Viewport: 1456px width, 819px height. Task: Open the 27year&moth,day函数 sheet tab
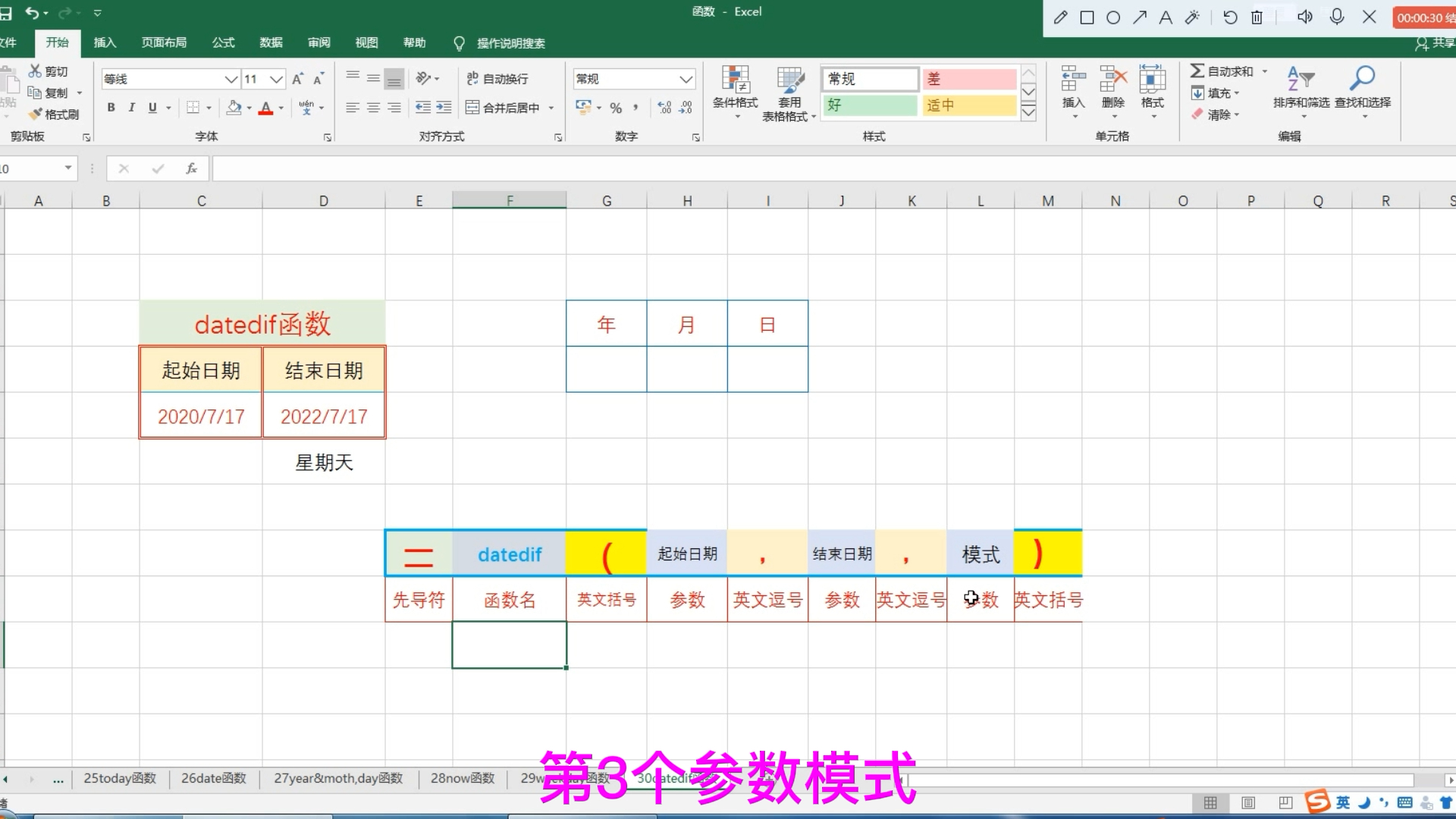(x=338, y=778)
